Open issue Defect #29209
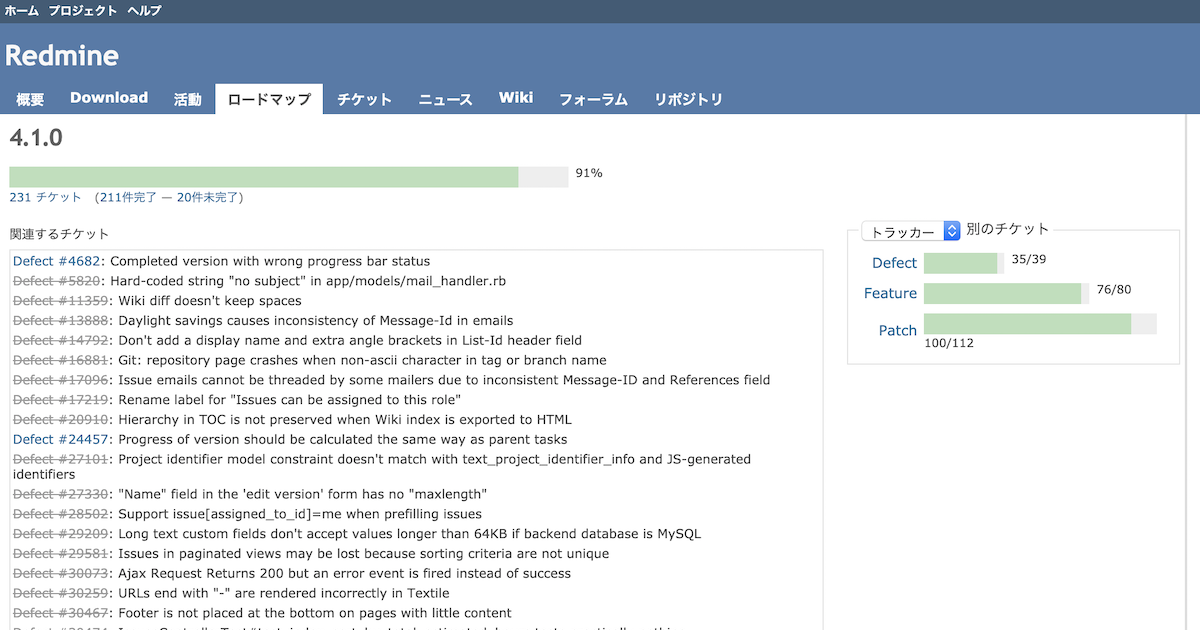Image resolution: width=1200 pixels, height=630 pixels. 62,534
